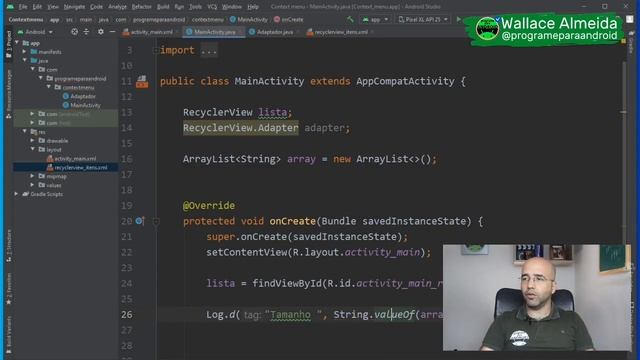640x360 pixels.
Task: Expand the values folder
Action: click(33, 185)
